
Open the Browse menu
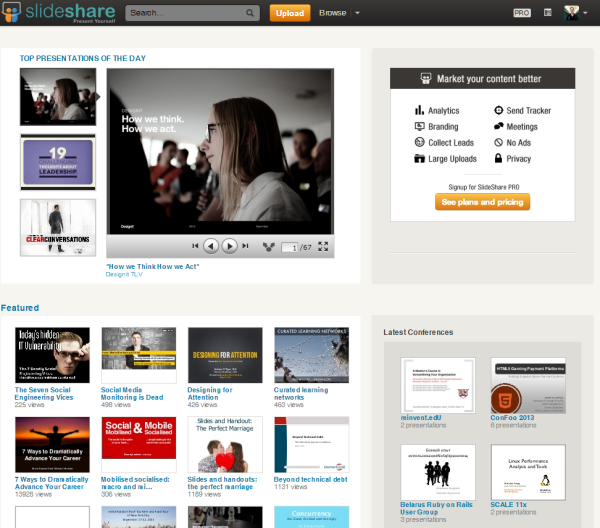point(333,13)
